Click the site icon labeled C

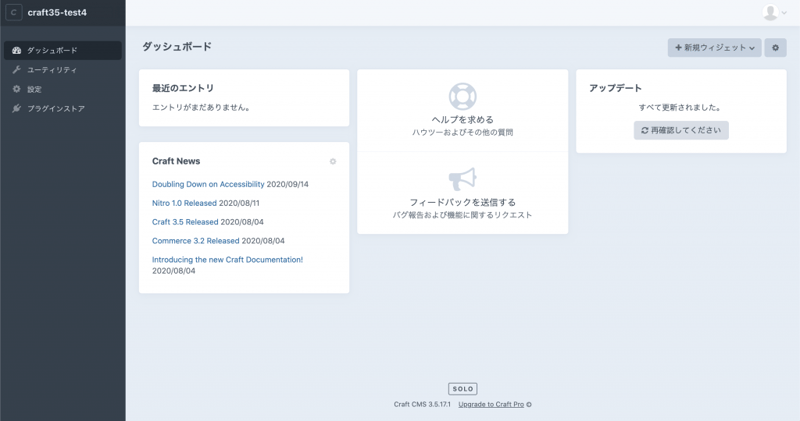pos(14,13)
